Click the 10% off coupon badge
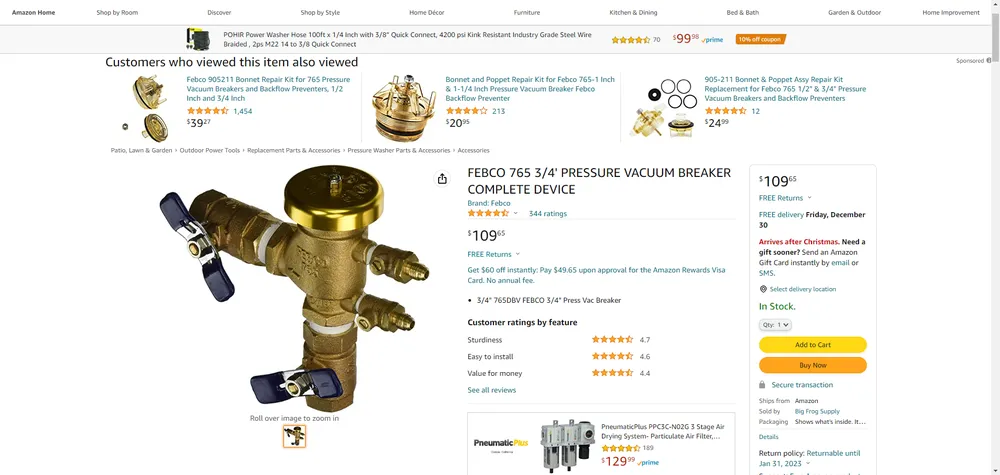This screenshot has width=1000, height=475. tap(760, 40)
